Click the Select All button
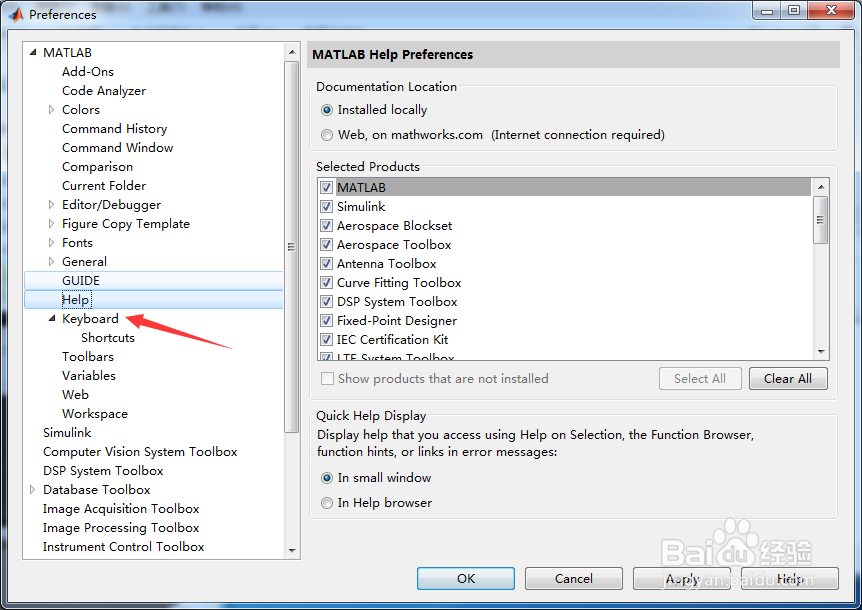 (700, 379)
